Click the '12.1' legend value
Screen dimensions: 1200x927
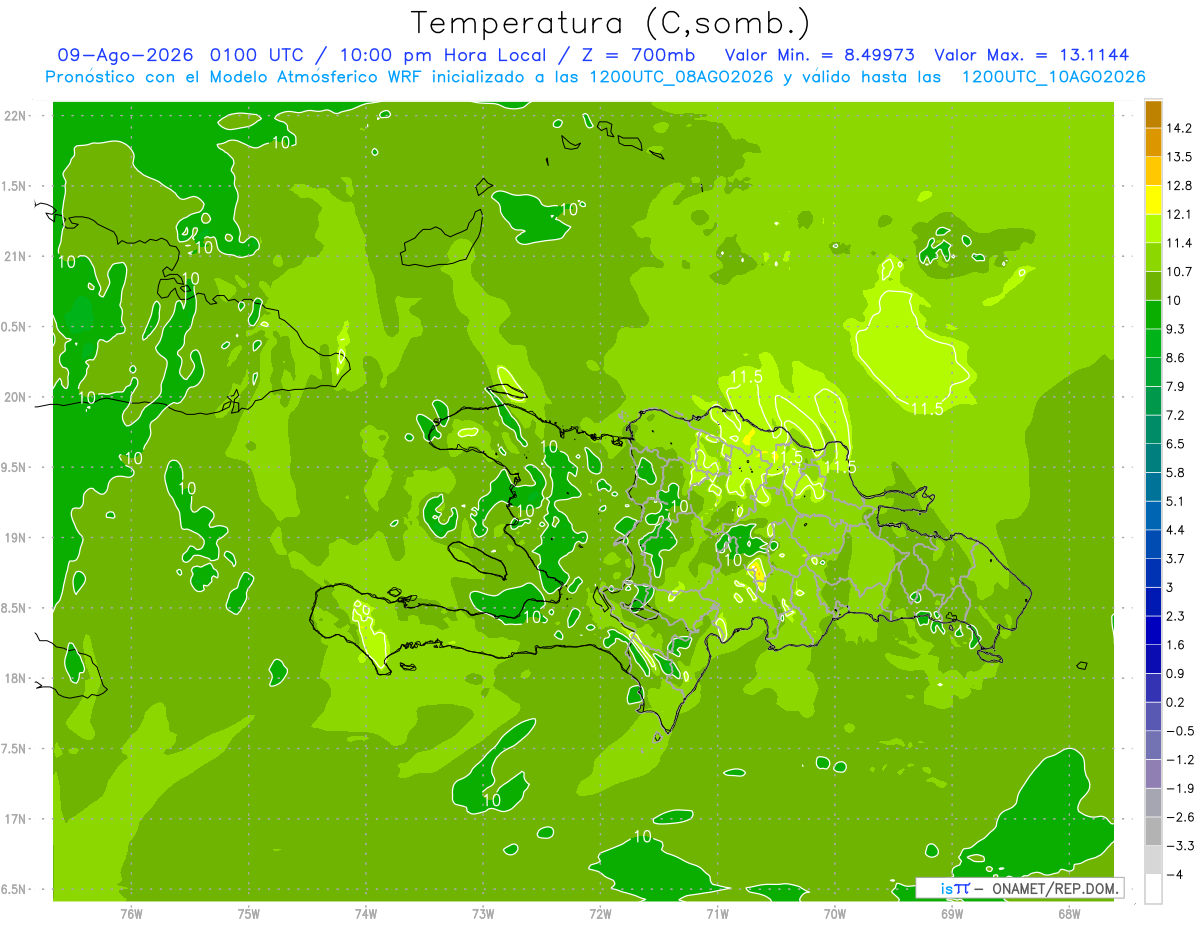pyautogui.click(x=1180, y=214)
